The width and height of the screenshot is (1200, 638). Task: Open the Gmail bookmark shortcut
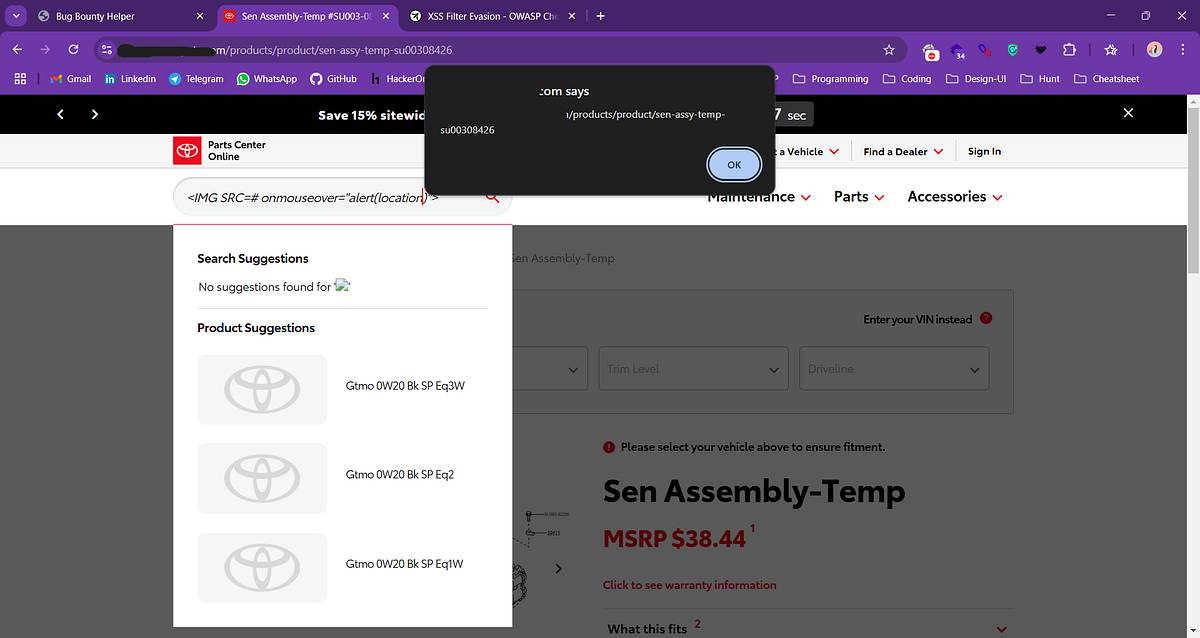[x=70, y=78]
